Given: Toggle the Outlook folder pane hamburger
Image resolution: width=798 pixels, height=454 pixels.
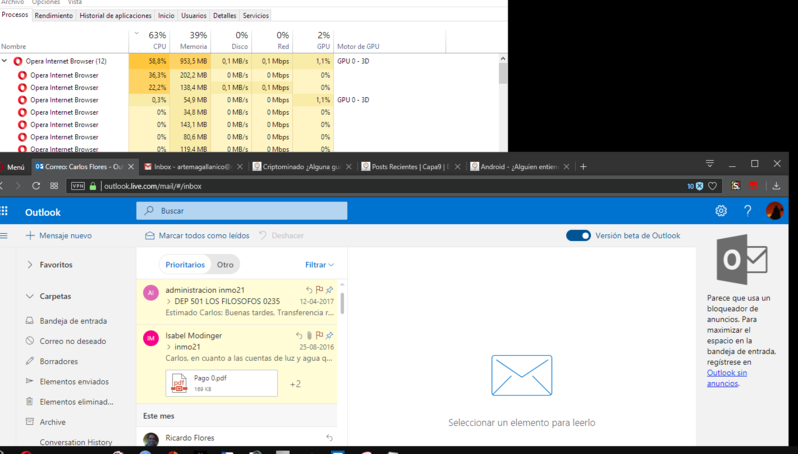Looking at the screenshot, I should (x=4, y=236).
